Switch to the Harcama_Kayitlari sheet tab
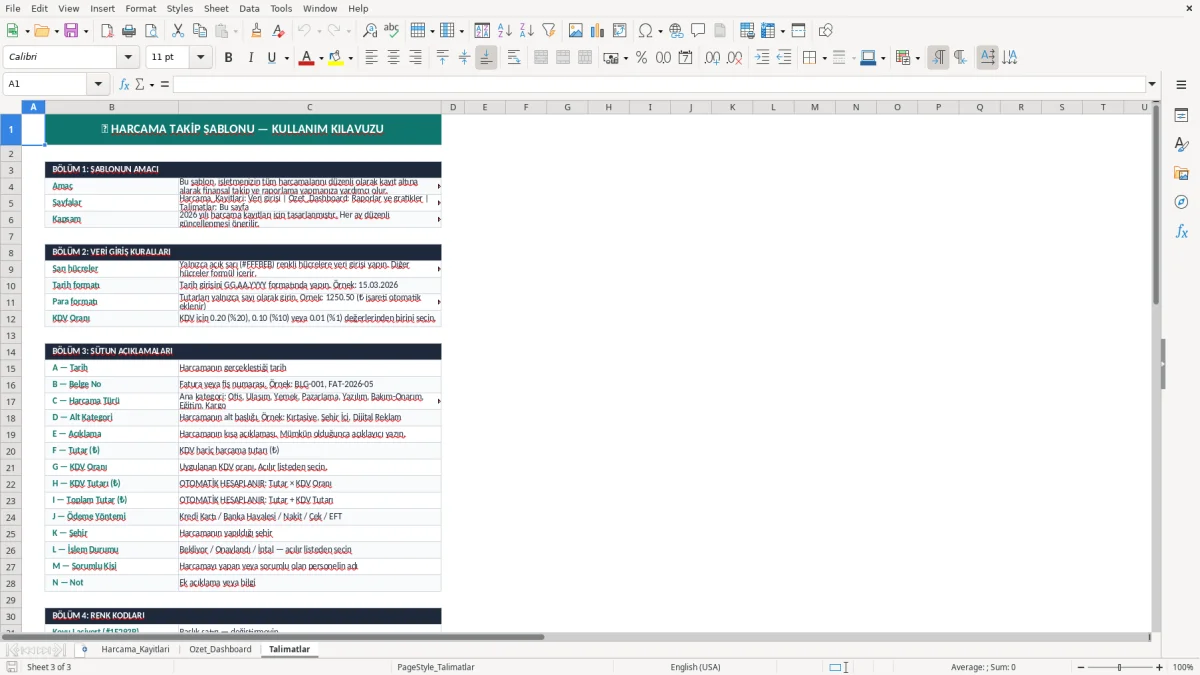The height and width of the screenshot is (675, 1200). (x=135, y=649)
